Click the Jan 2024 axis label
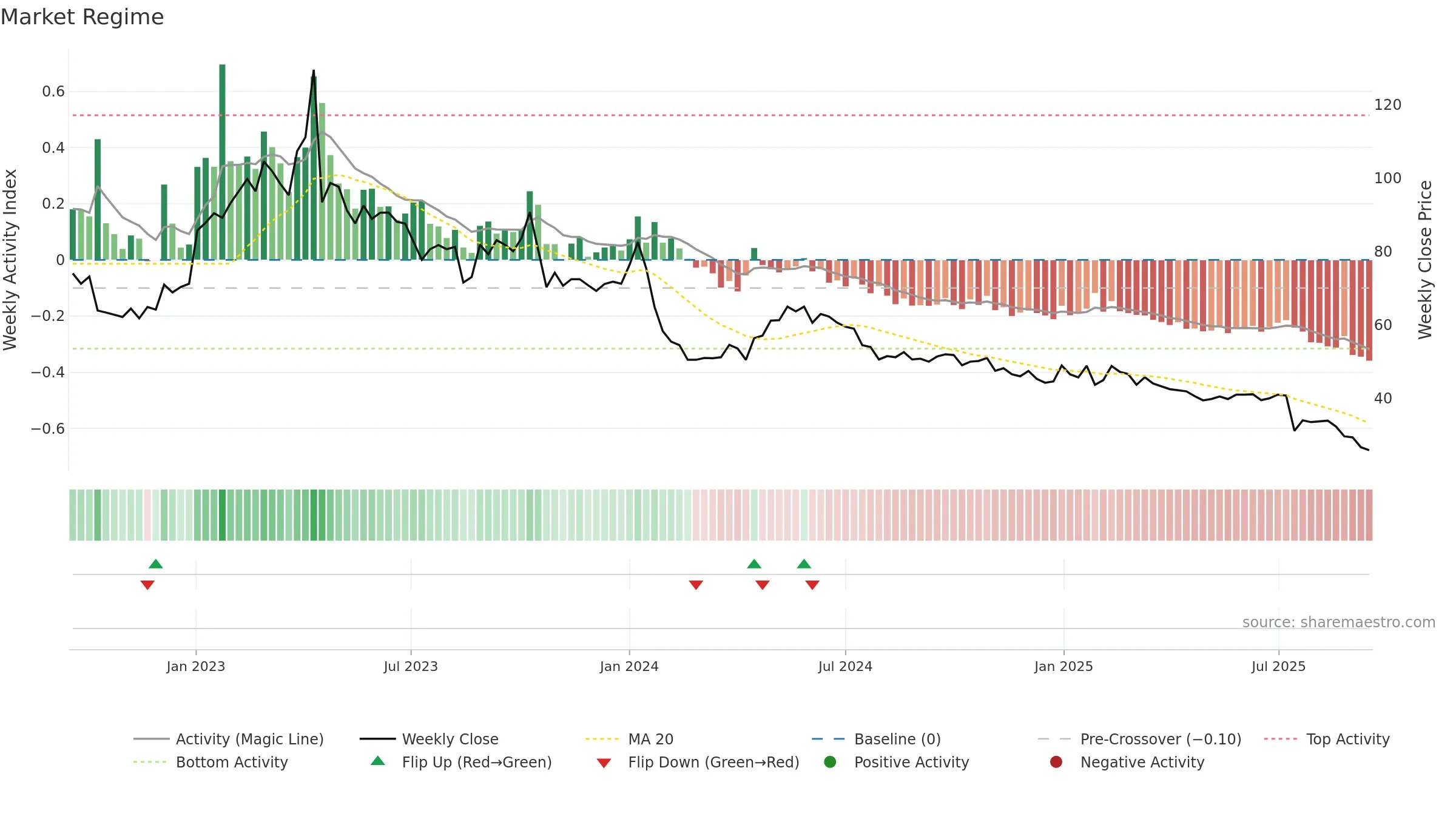This screenshot has height=819, width=1456. pyautogui.click(x=629, y=666)
